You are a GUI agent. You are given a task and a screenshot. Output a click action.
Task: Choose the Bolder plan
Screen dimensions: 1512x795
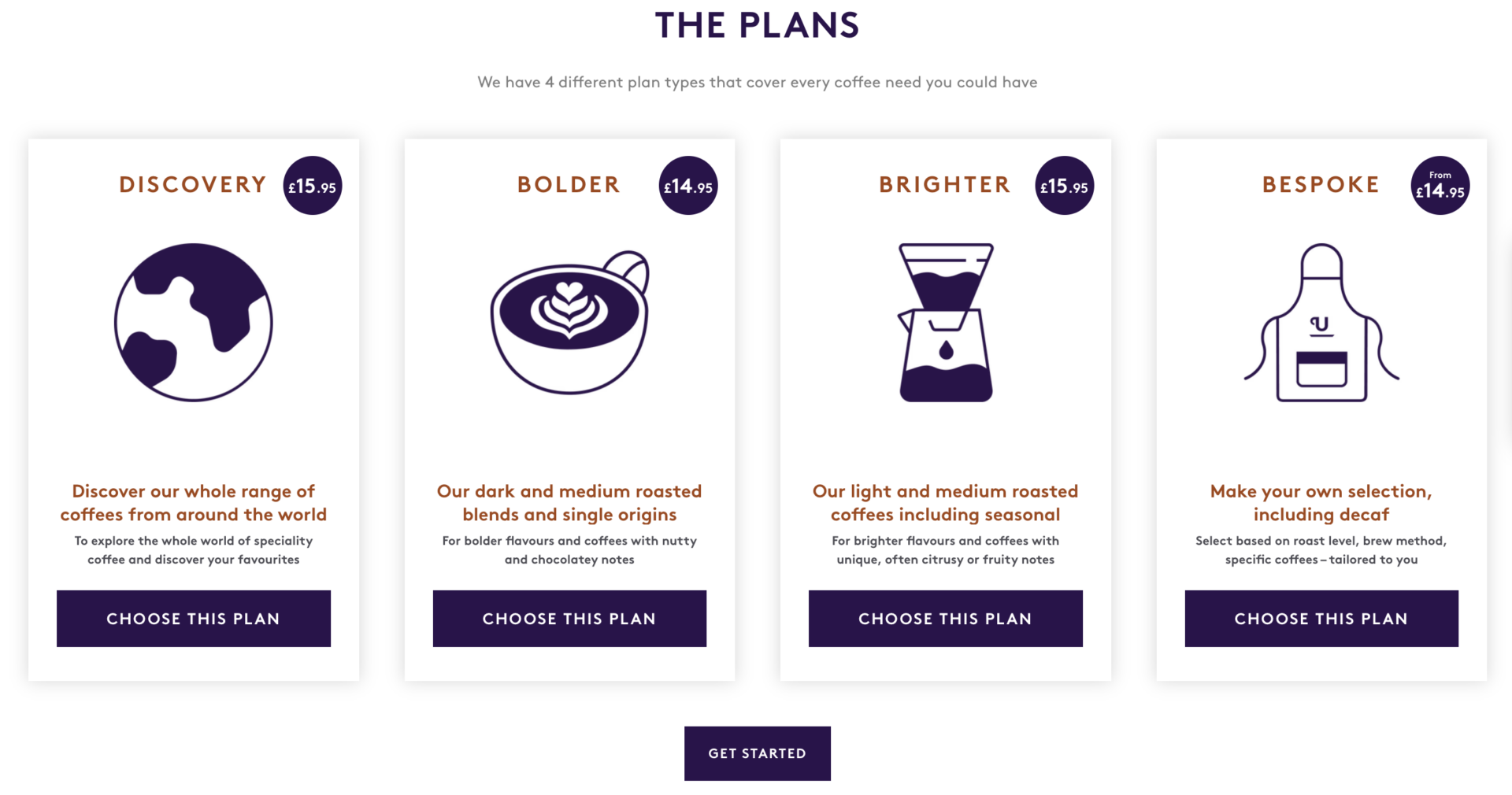click(569, 619)
